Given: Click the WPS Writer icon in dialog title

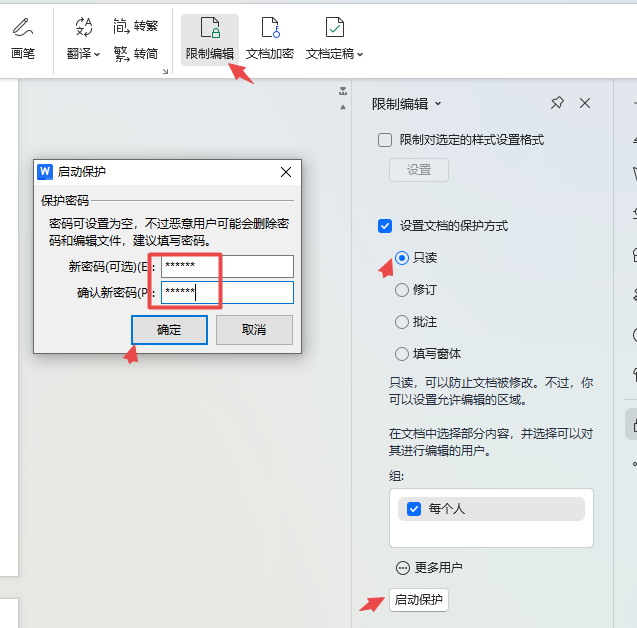Looking at the screenshot, I should coord(45,171).
